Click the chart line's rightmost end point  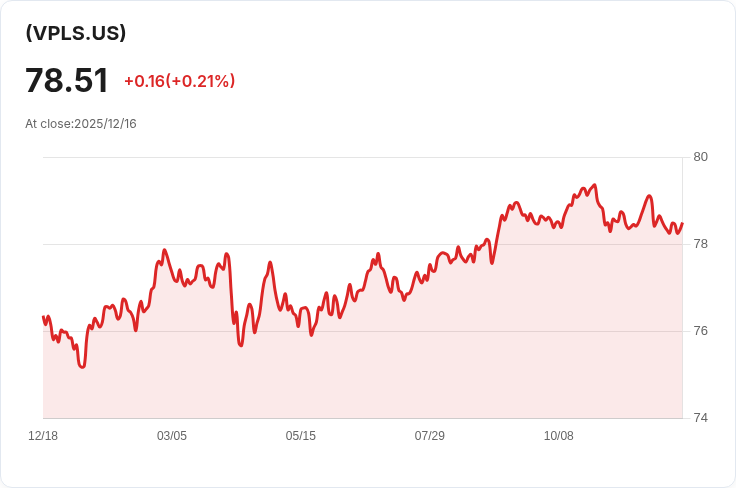682,224
